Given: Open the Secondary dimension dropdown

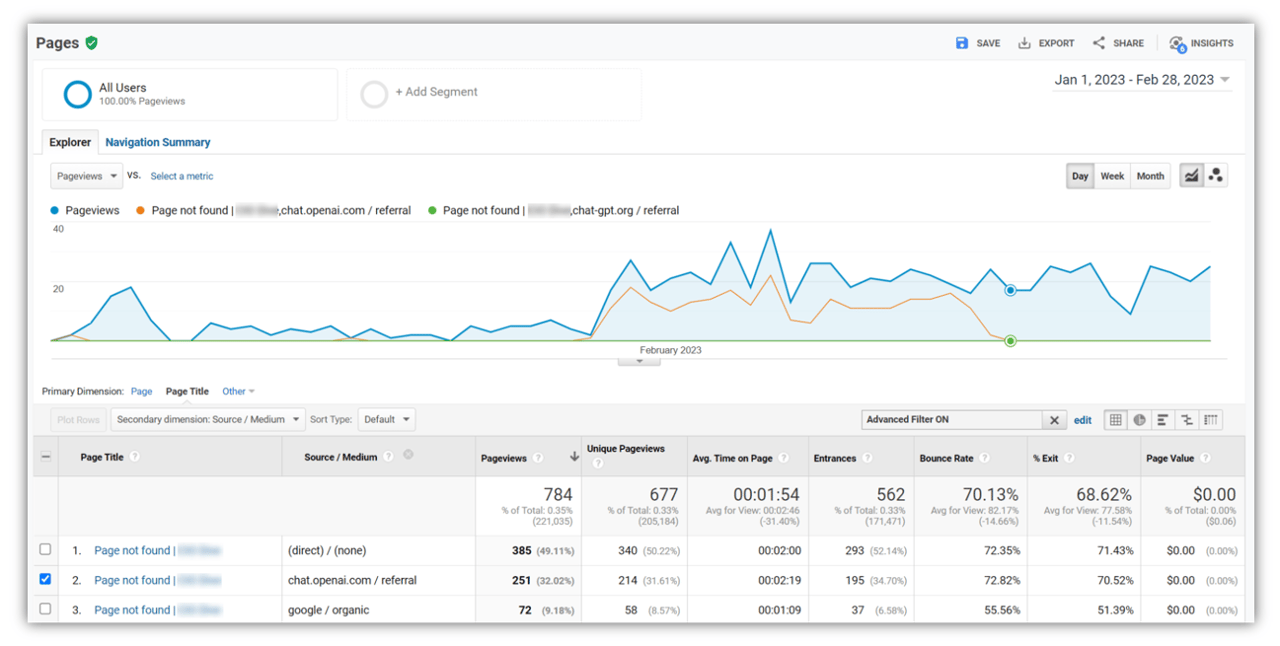Looking at the screenshot, I should point(207,419).
